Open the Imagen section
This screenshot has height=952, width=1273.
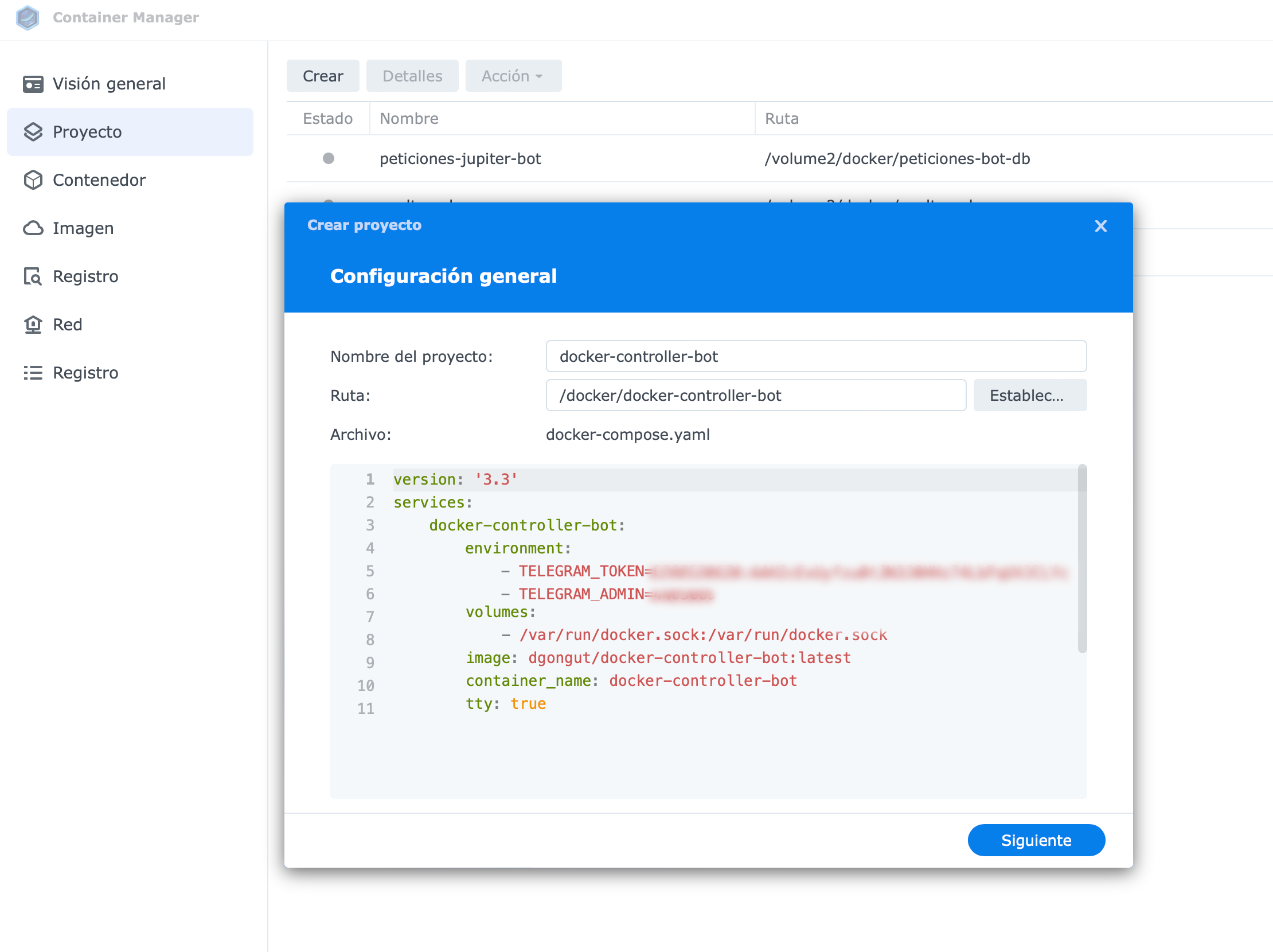coord(130,228)
